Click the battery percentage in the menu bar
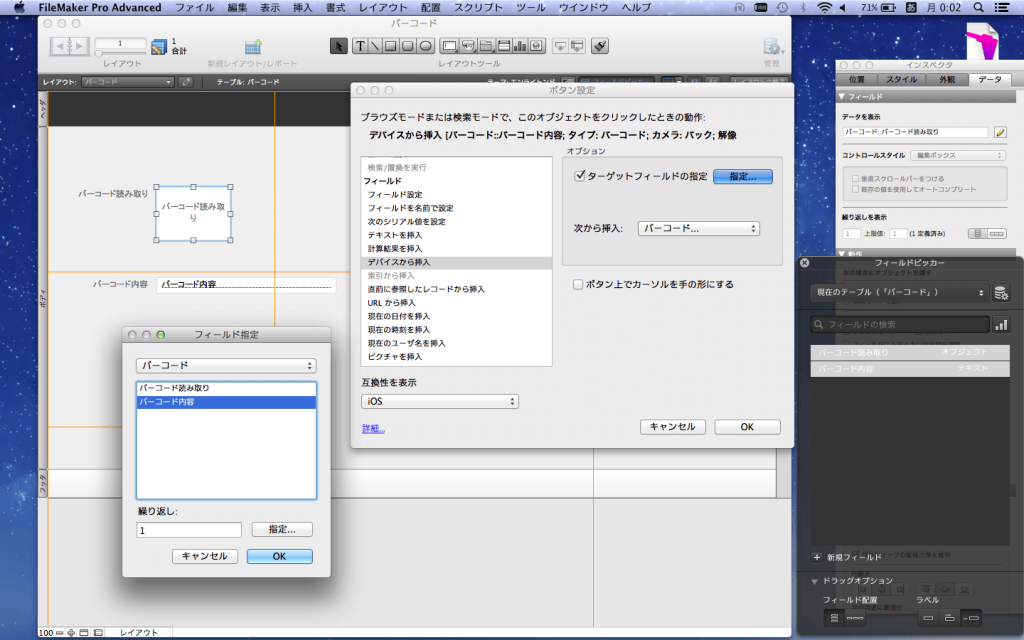Image resolution: width=1024 pixels, height=640 pixels. [x=869, y=7]
